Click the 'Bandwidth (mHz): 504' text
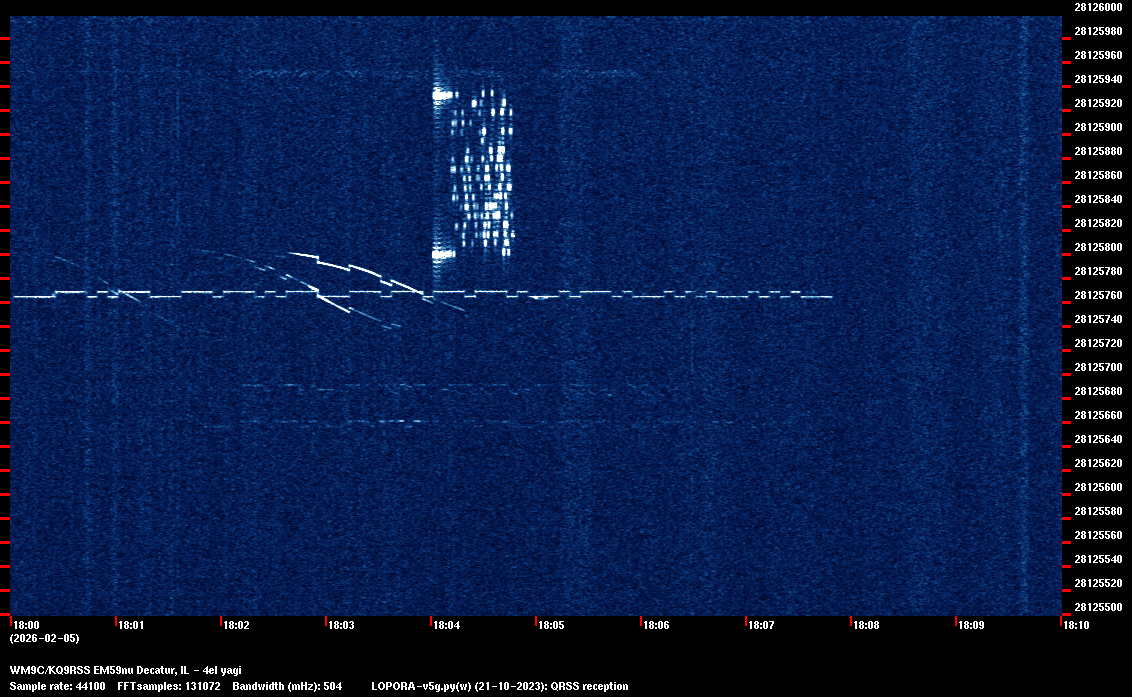 click(287, 686)
